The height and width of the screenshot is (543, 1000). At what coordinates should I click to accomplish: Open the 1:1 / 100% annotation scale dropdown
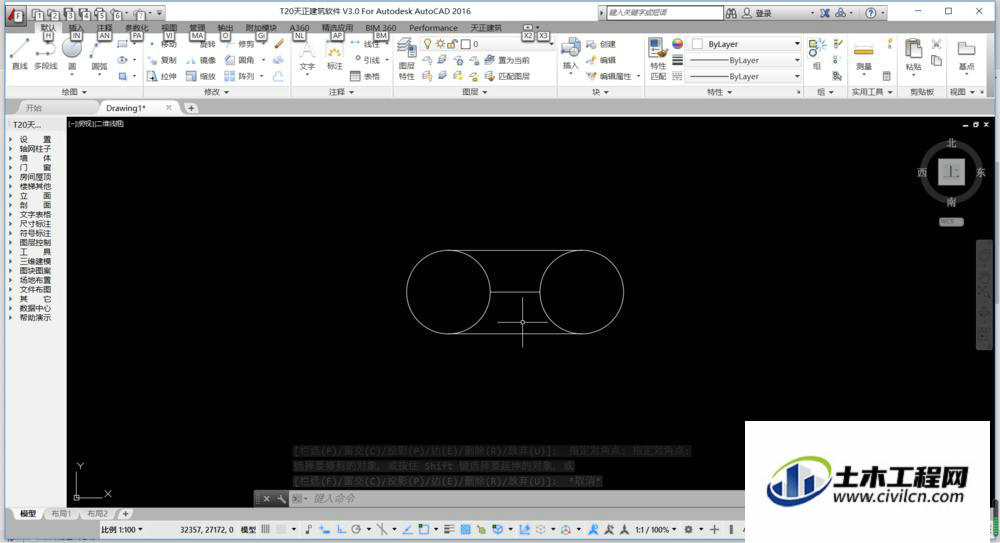pyautogui.click(x=656, y=530)
